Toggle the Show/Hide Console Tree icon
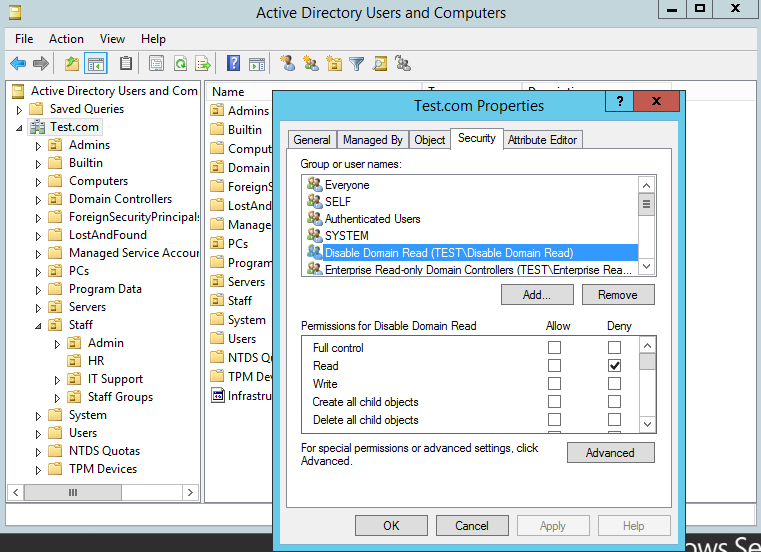 (96, 63)
